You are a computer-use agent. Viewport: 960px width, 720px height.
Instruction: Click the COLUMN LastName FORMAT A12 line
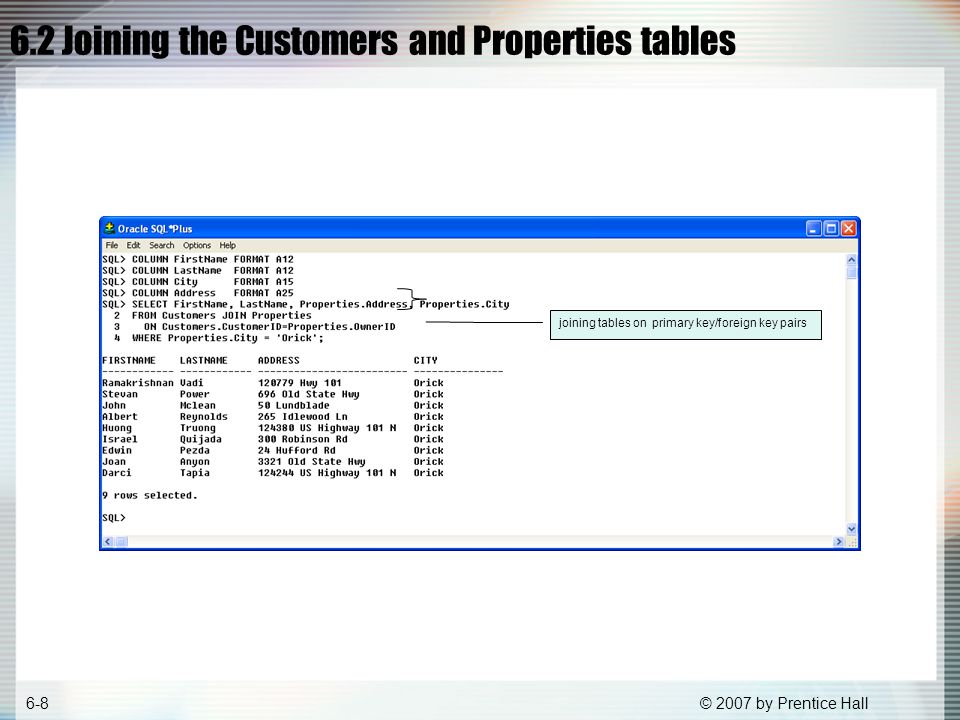click(x=198, y=271)
